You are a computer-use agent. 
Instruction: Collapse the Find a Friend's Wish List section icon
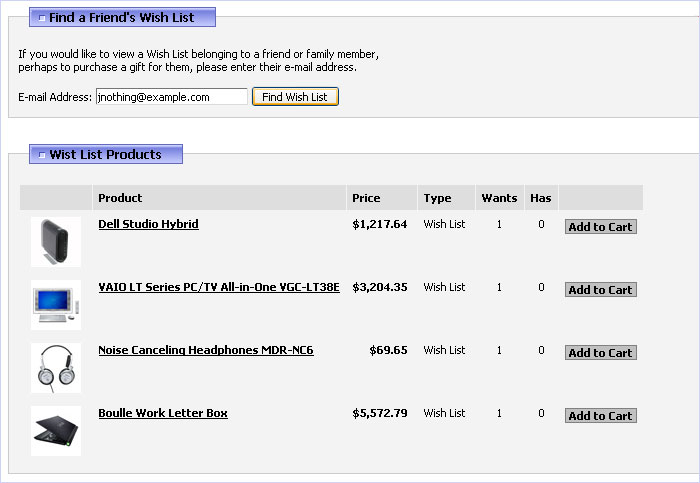[x=42, y=18]
